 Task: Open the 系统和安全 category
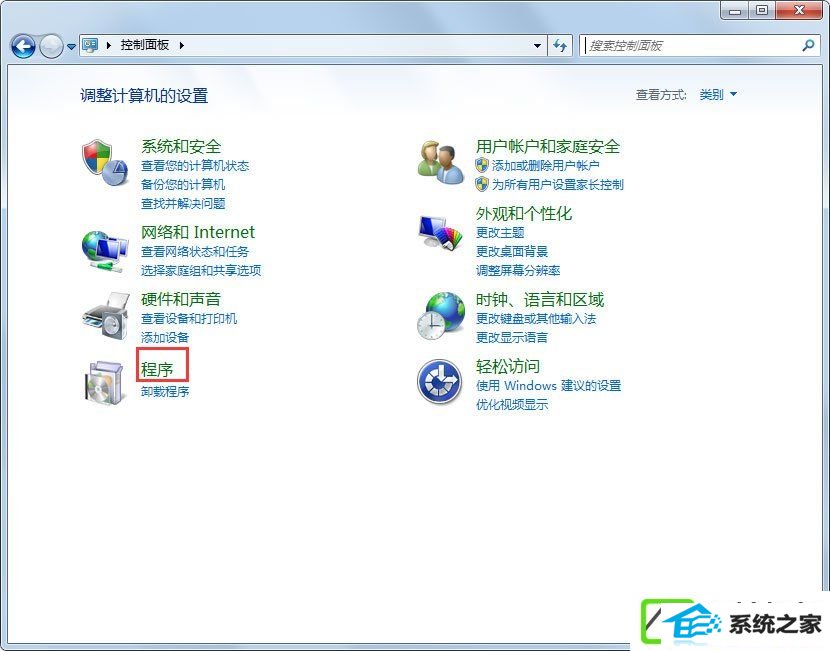point(181,146)
